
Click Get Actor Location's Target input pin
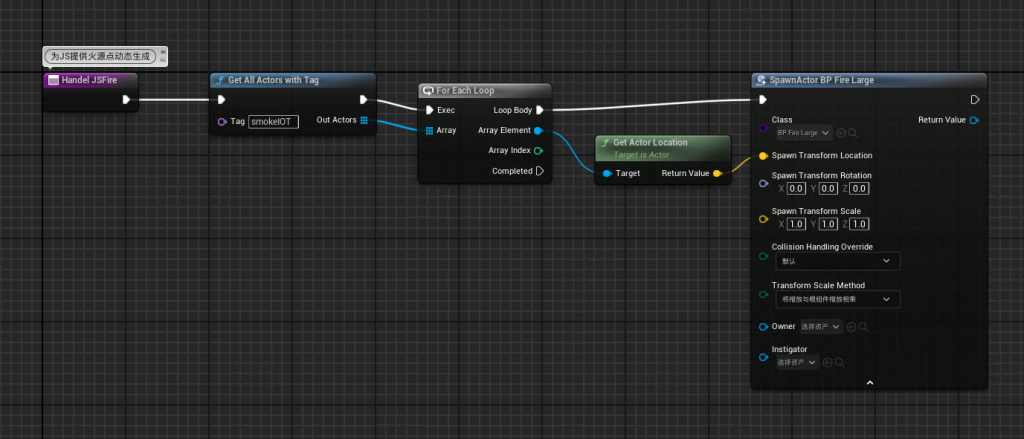point(607,173)
